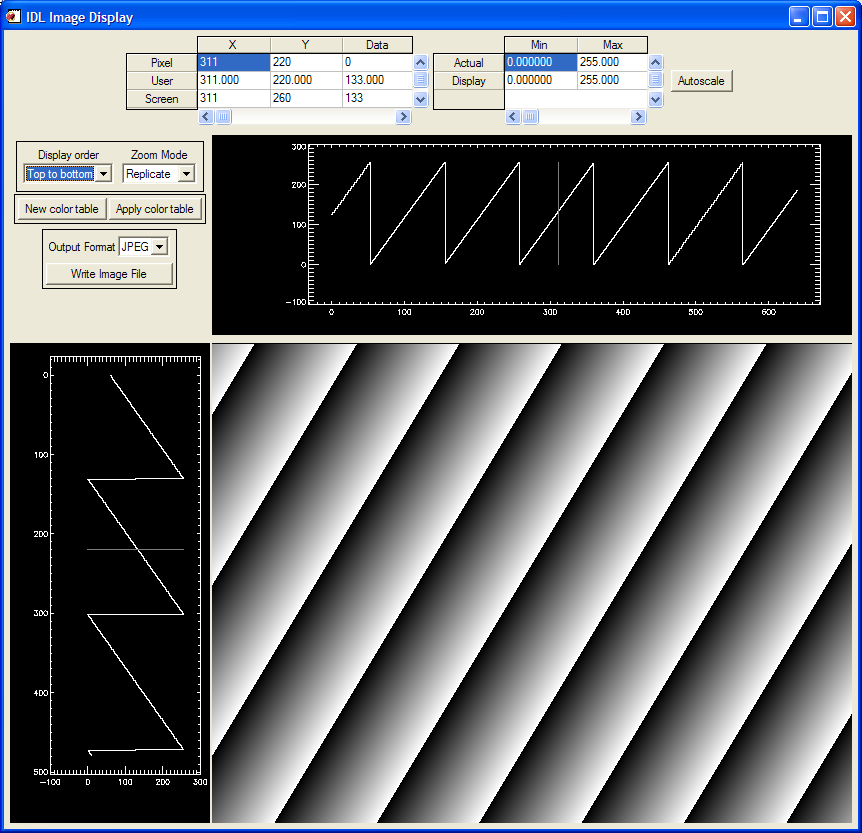Click the New color table button

coord(60,208)
